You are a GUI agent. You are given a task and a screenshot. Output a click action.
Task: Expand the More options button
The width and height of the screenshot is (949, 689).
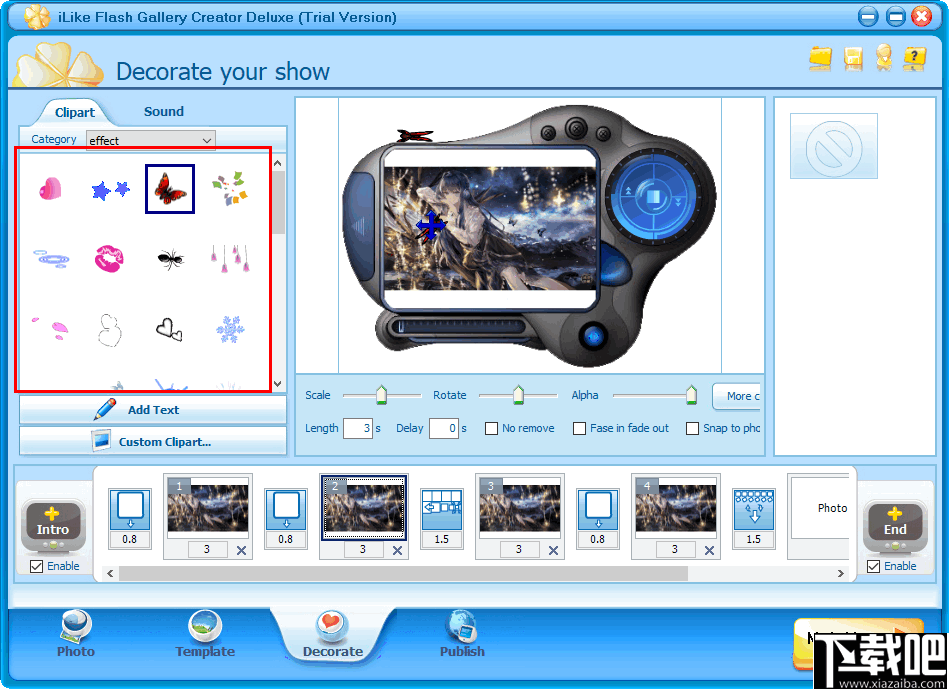(x=740, y=396)
